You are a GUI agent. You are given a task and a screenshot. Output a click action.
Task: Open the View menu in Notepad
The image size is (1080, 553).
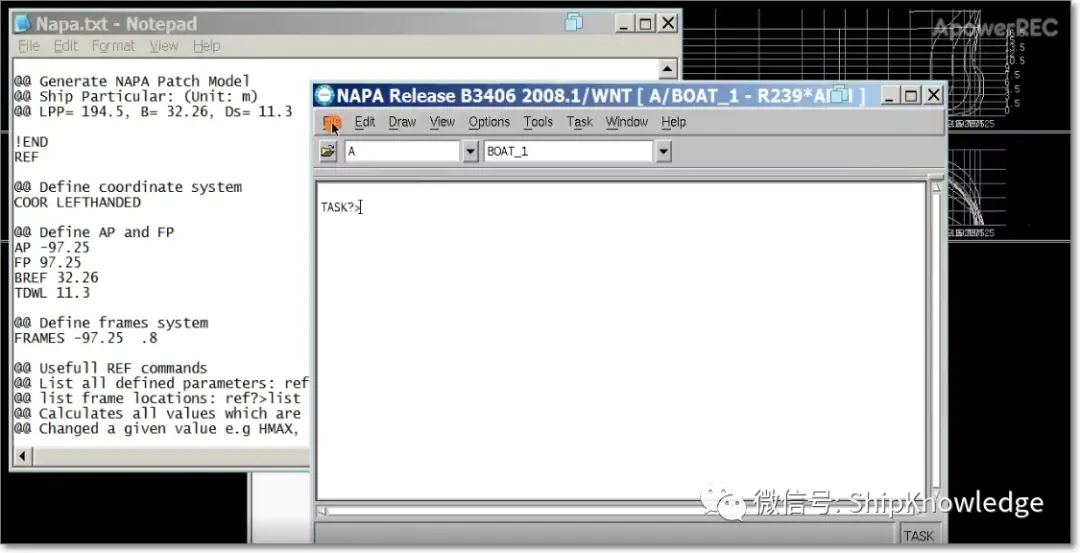coord(164,46)
